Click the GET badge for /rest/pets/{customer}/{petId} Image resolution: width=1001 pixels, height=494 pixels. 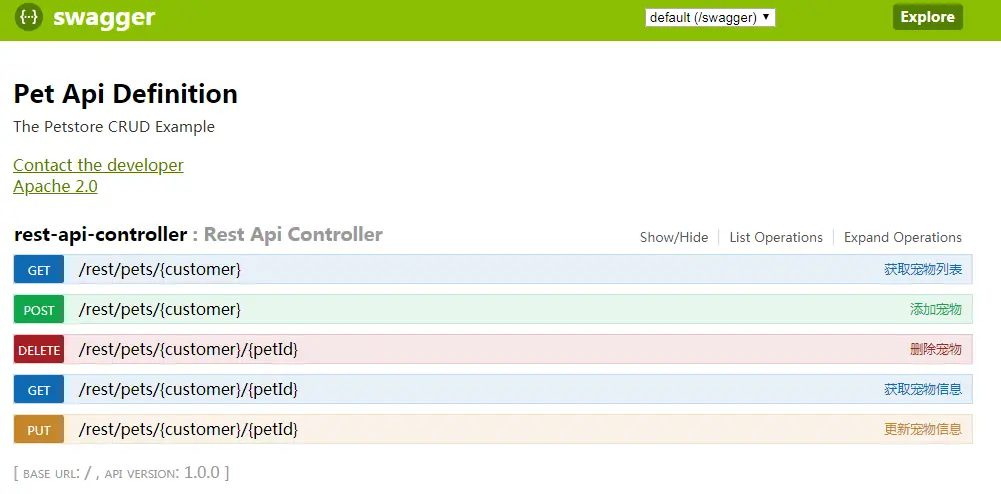tap(39, 390)
